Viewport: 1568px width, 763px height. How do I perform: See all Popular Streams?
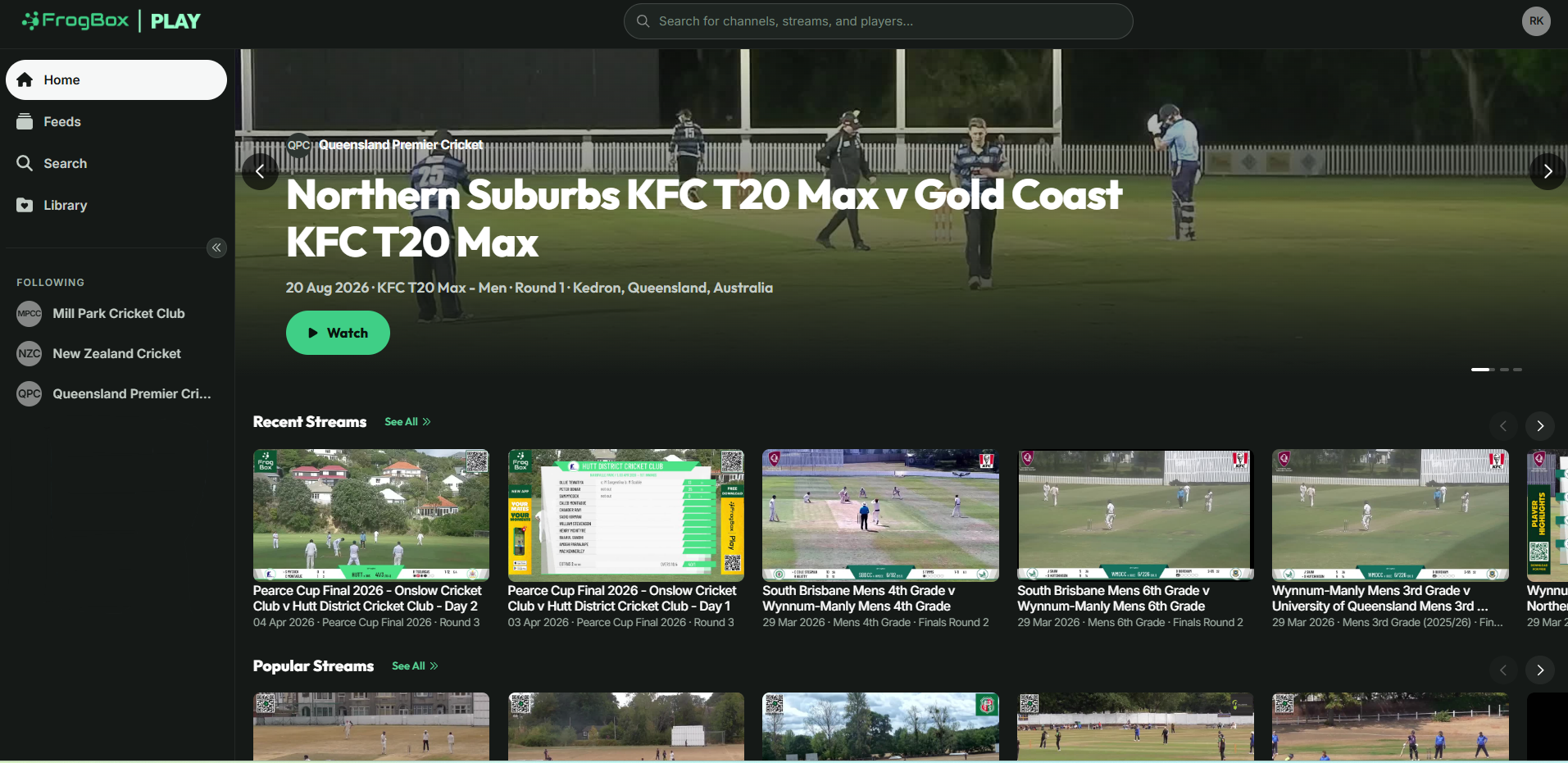(x=415, y=666)
